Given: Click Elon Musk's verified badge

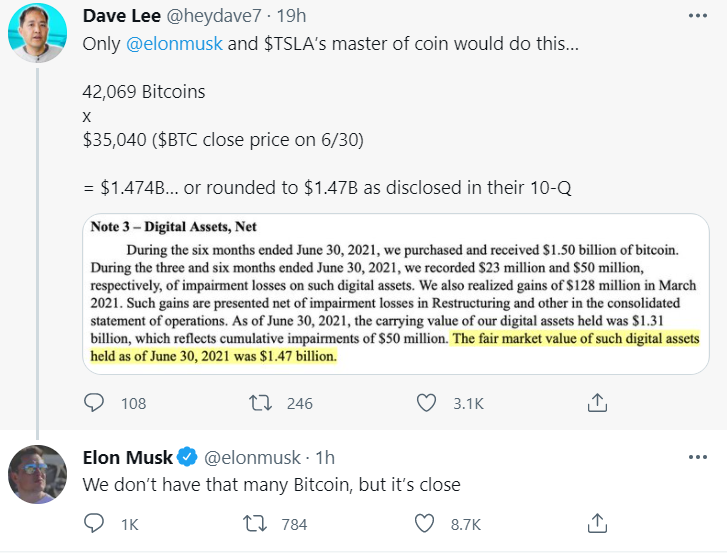Looking at the screenshot, I should coord(187,458).
